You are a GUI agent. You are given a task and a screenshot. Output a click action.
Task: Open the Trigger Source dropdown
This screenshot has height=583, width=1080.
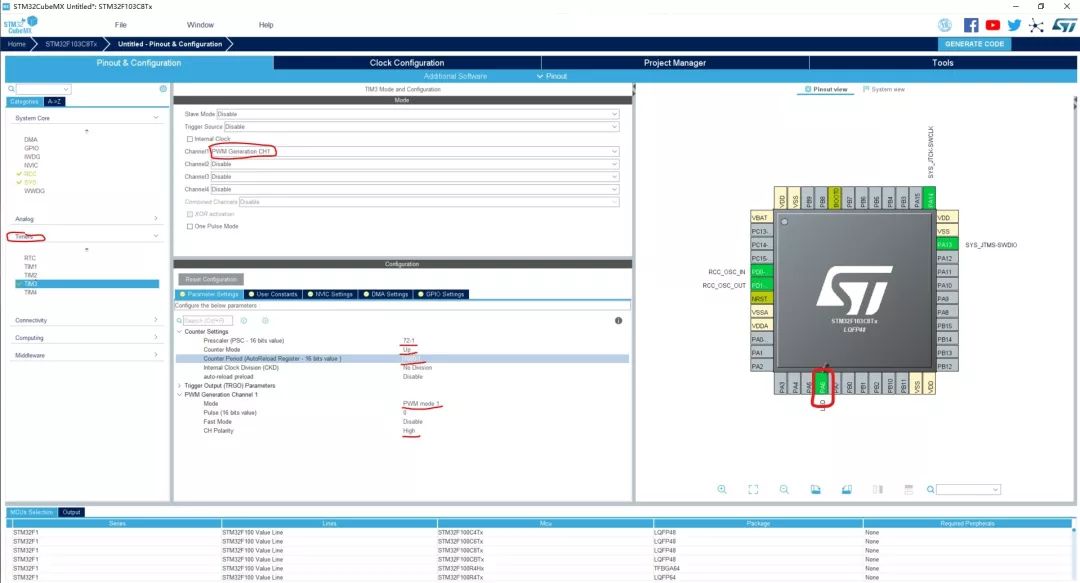422,126
